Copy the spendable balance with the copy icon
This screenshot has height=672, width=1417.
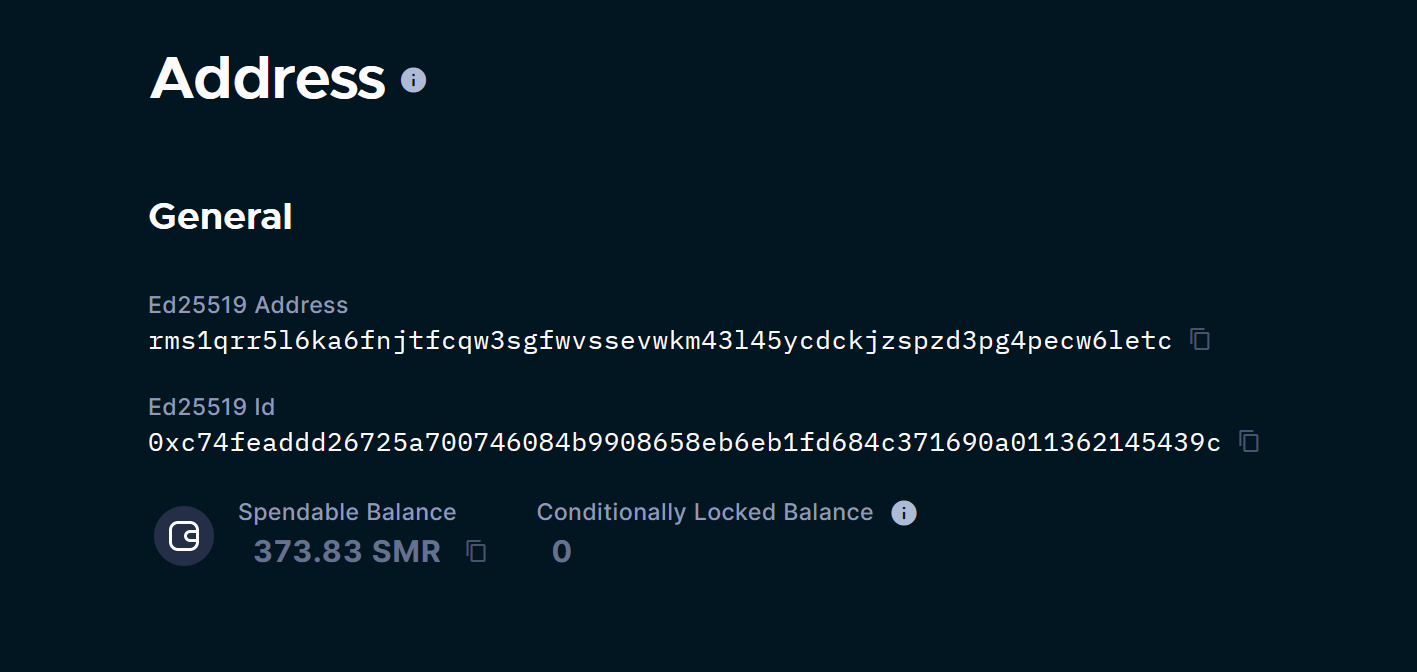(476, 551)
